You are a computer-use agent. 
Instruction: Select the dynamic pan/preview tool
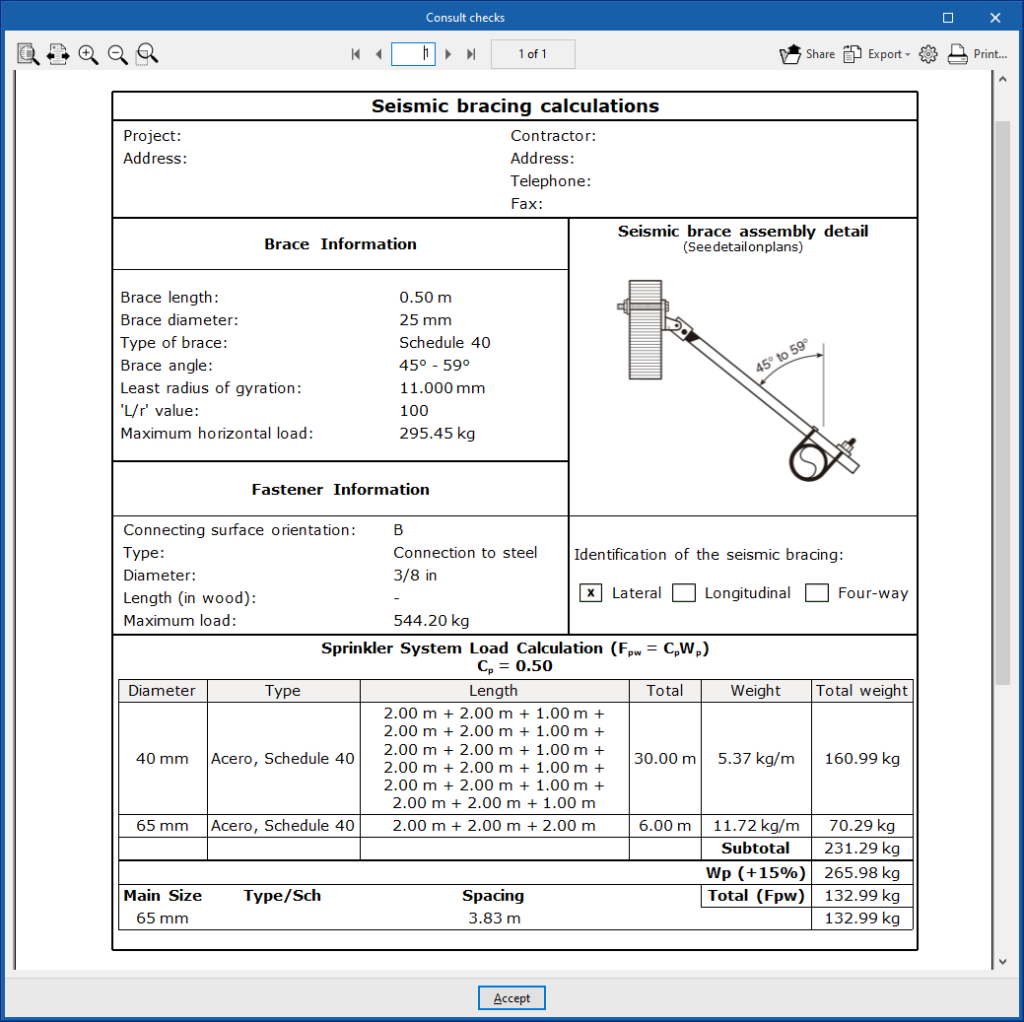(x=28, y=54)
